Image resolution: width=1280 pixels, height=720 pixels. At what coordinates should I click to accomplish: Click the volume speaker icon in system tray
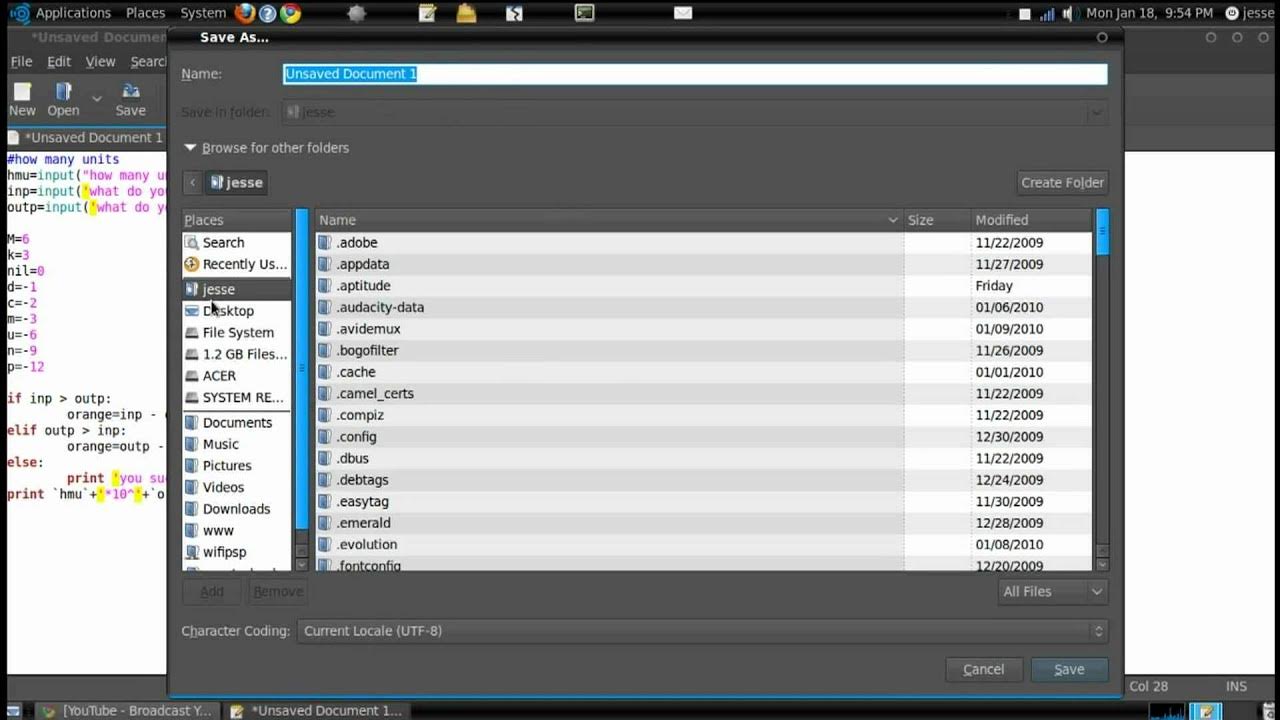click(1068, 14)
